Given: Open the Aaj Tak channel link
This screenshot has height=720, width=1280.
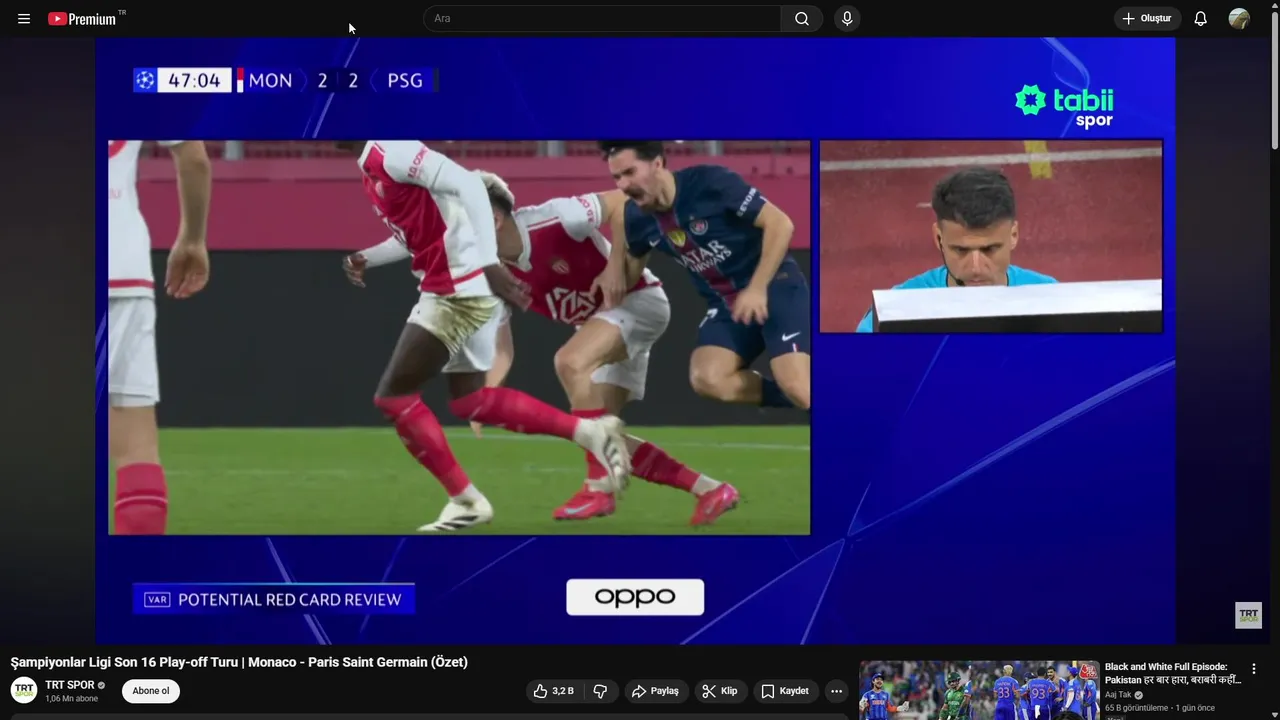Looking at the screenshot, I should (1118, 695).
